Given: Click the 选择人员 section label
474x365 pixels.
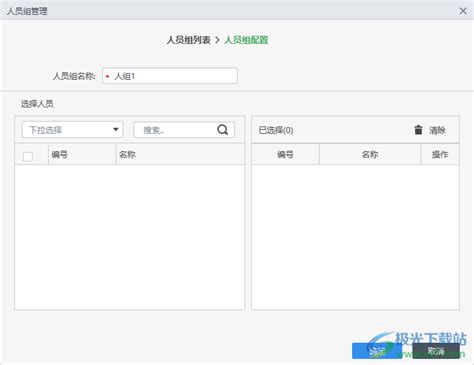Looking at the screenshot, I should coord(37,104).
